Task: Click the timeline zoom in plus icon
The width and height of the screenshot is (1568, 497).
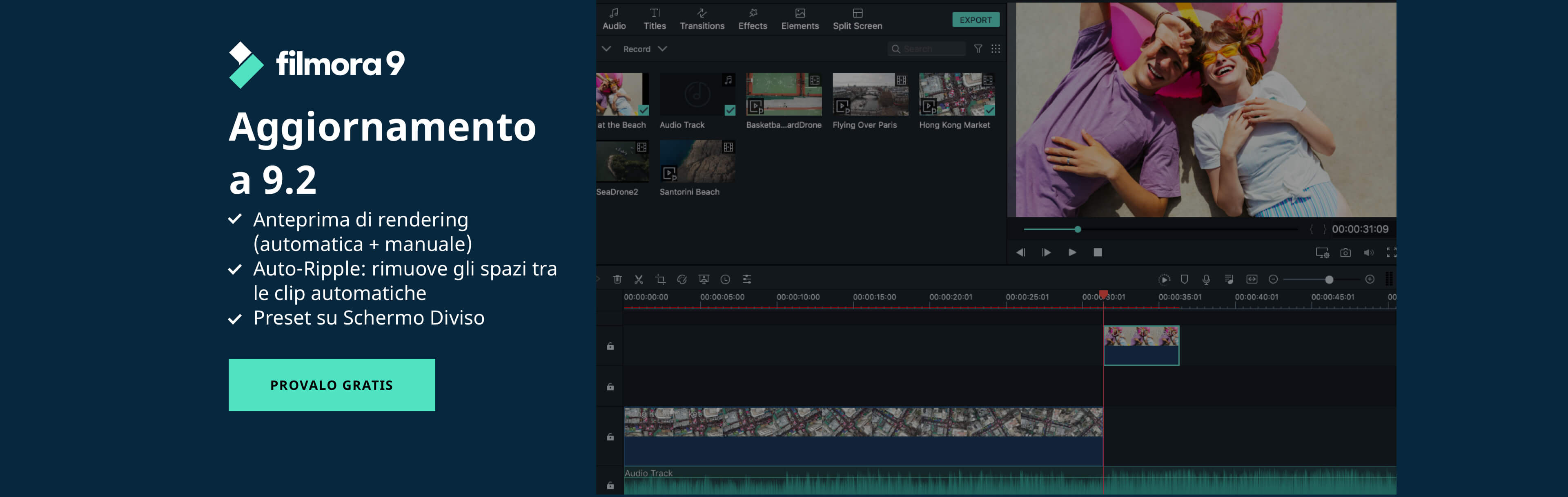Action: click(1370, 279)
